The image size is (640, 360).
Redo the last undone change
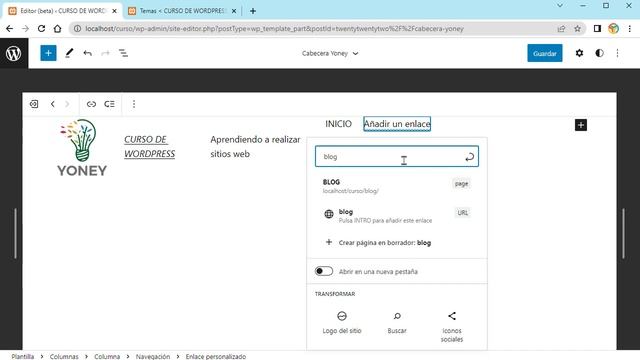(x=105, y=53)
